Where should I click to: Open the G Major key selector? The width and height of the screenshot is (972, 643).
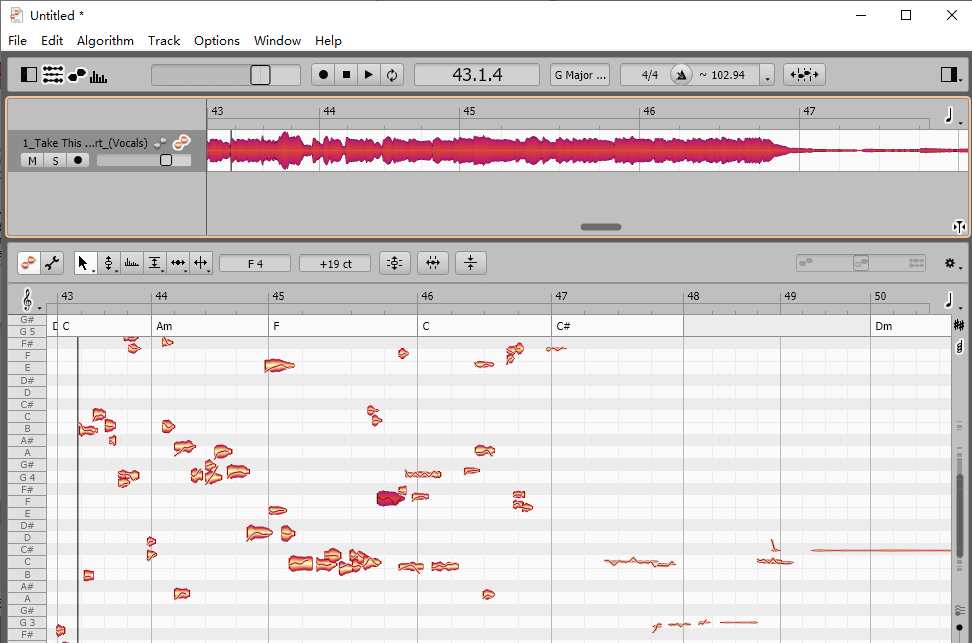(x=579, y=75)
